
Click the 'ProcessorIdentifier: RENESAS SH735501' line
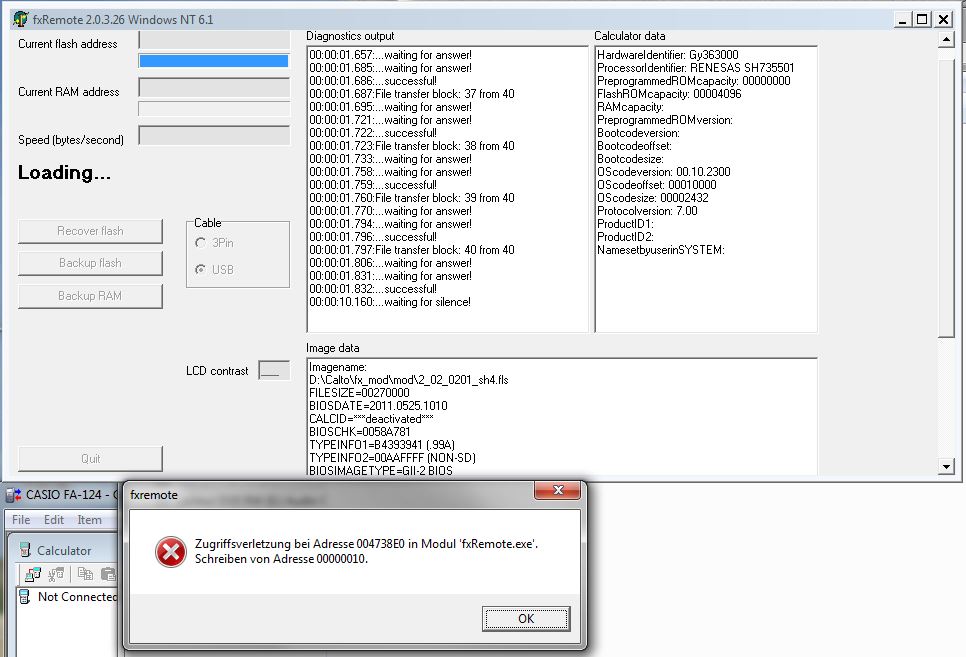pos(696,68)
